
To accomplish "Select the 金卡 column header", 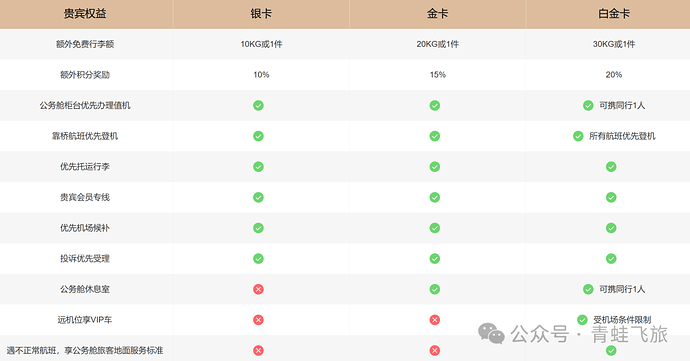I will point(437,14).
